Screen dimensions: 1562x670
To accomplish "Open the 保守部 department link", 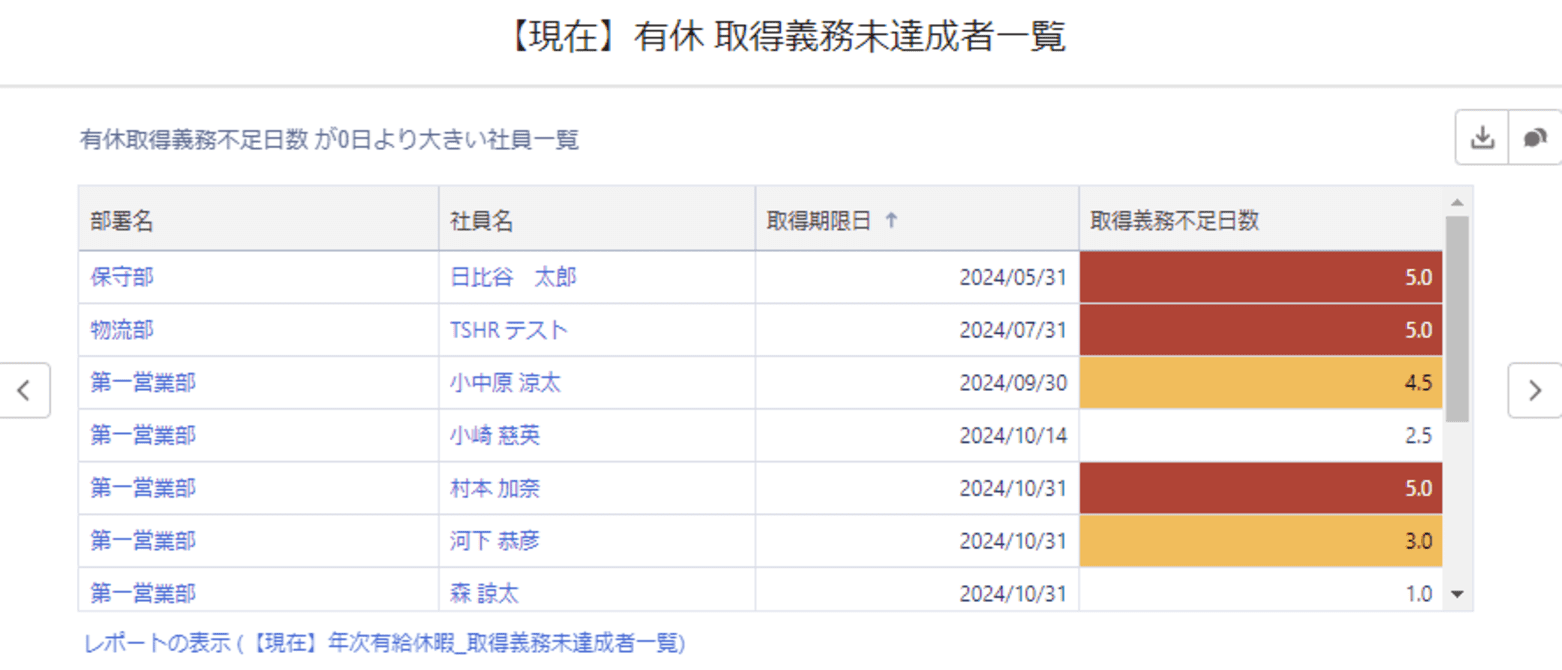I will point(122,277).
